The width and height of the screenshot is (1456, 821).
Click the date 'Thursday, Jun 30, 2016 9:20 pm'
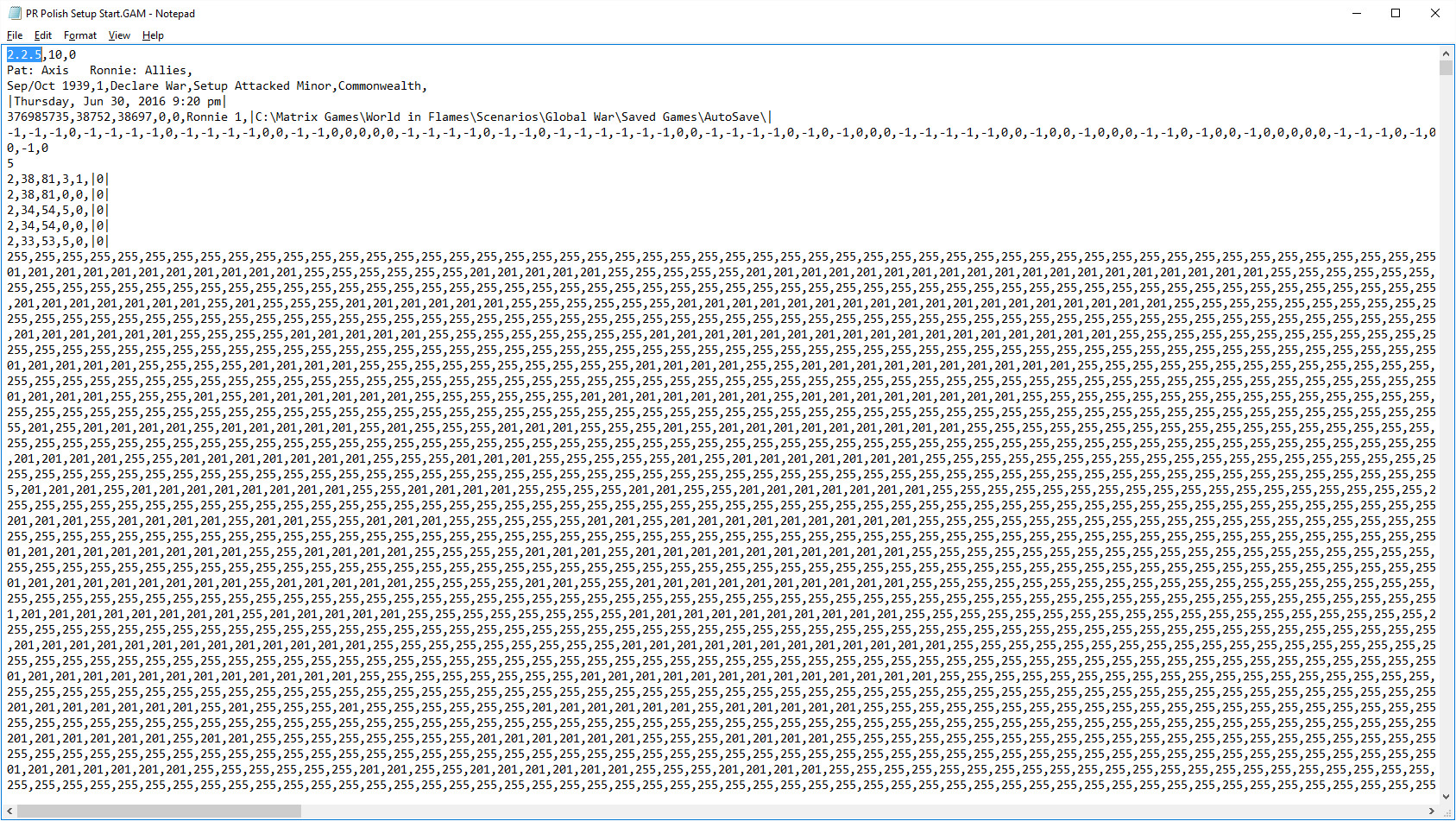[x=117, y=101]
